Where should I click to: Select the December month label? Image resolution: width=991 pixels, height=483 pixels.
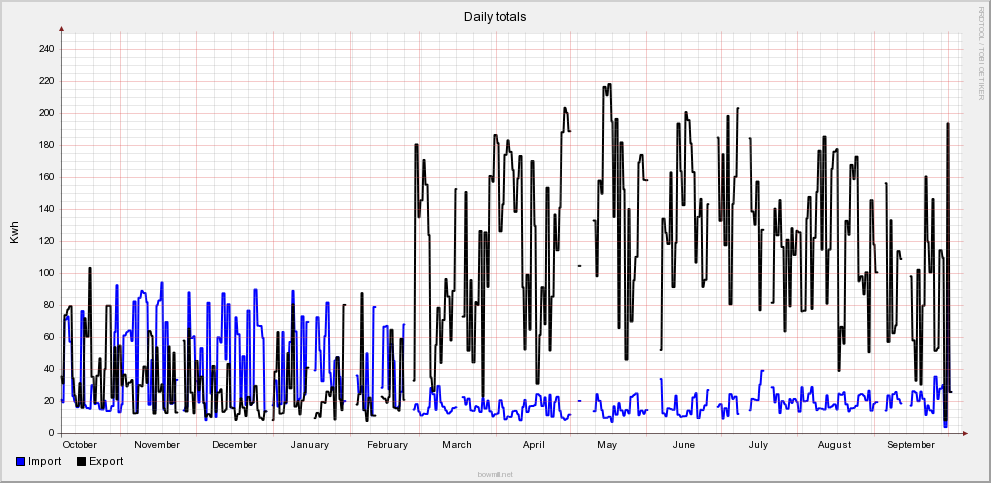coord(234,445)
